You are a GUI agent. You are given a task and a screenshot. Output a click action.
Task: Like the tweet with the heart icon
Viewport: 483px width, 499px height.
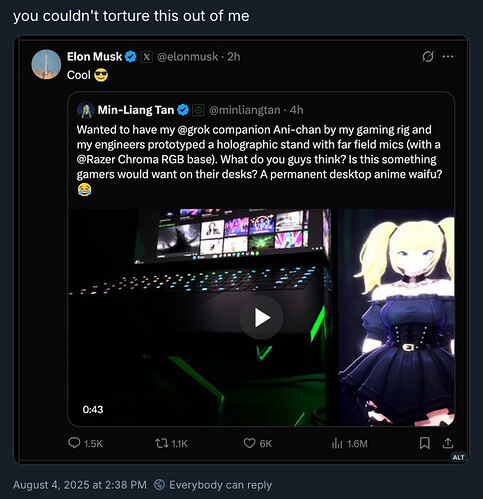tap(249, 443)
